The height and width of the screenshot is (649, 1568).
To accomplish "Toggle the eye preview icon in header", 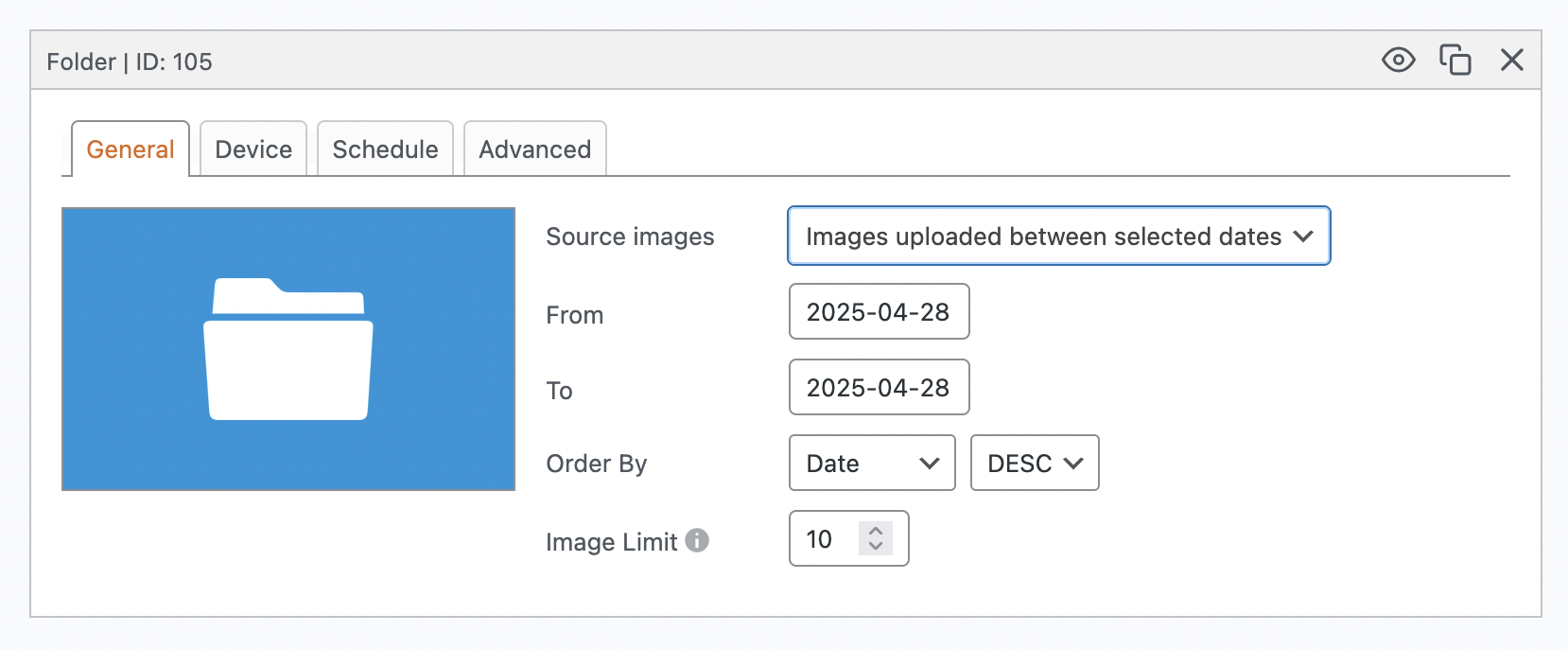I will click(1398, 61).
